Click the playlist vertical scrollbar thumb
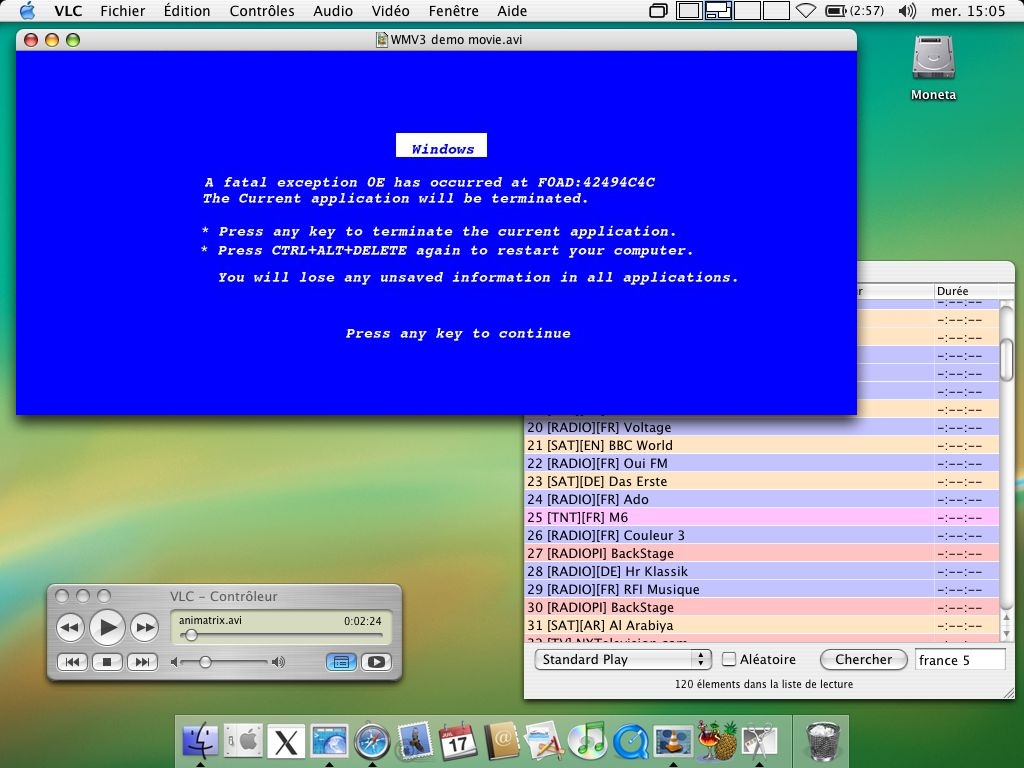Screen dimensions: 1024x768 click(1006, 359)
